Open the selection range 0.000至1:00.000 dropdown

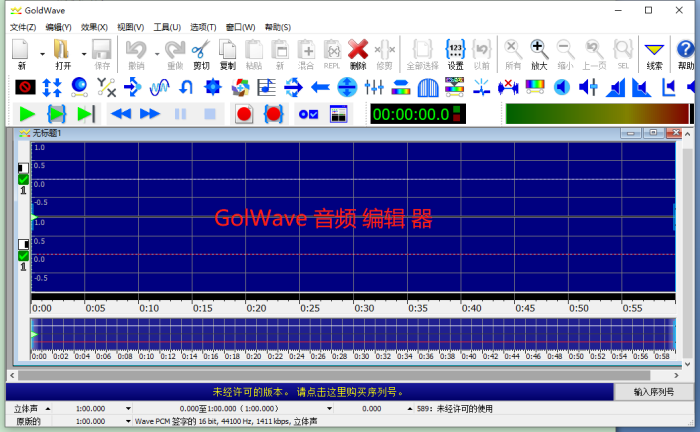(329, 408)
